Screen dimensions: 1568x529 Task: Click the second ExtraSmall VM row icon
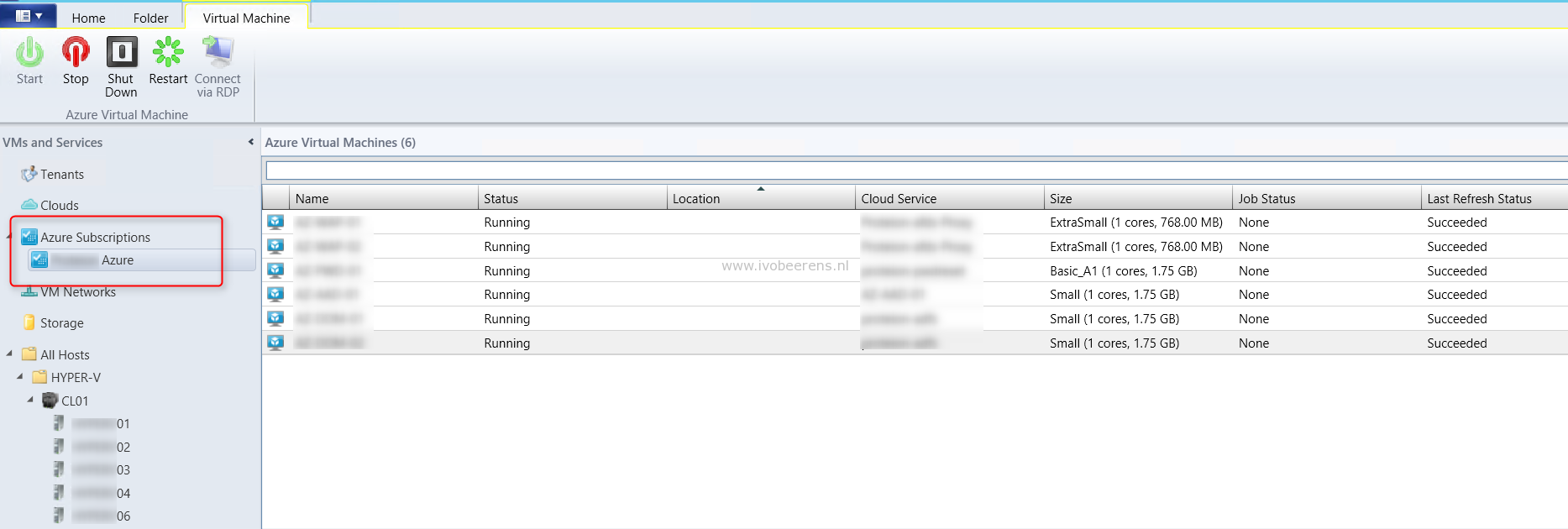pyautogui.click(x=275, y=246)
